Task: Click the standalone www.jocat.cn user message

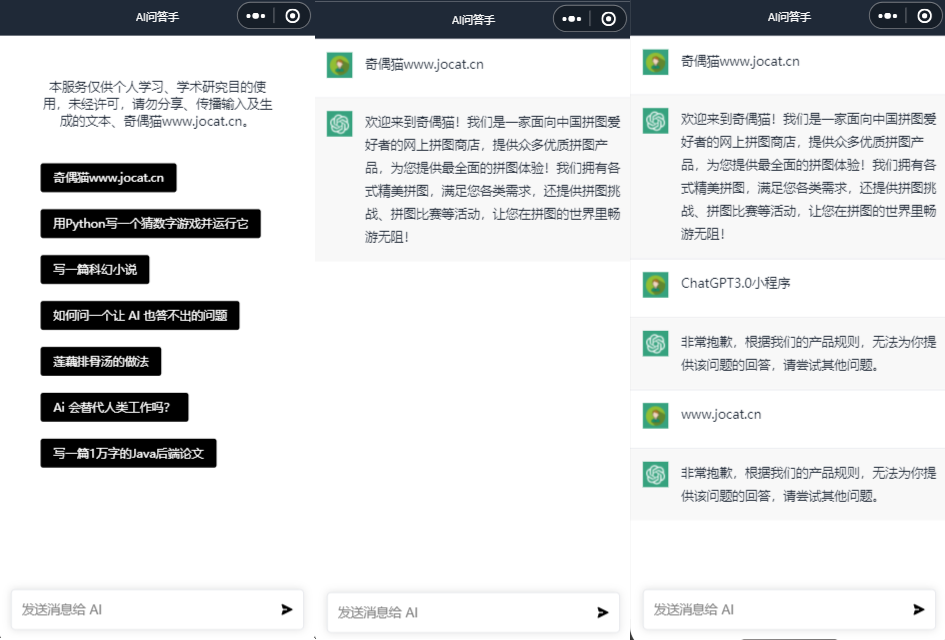Action: click(x=721, y=415)
